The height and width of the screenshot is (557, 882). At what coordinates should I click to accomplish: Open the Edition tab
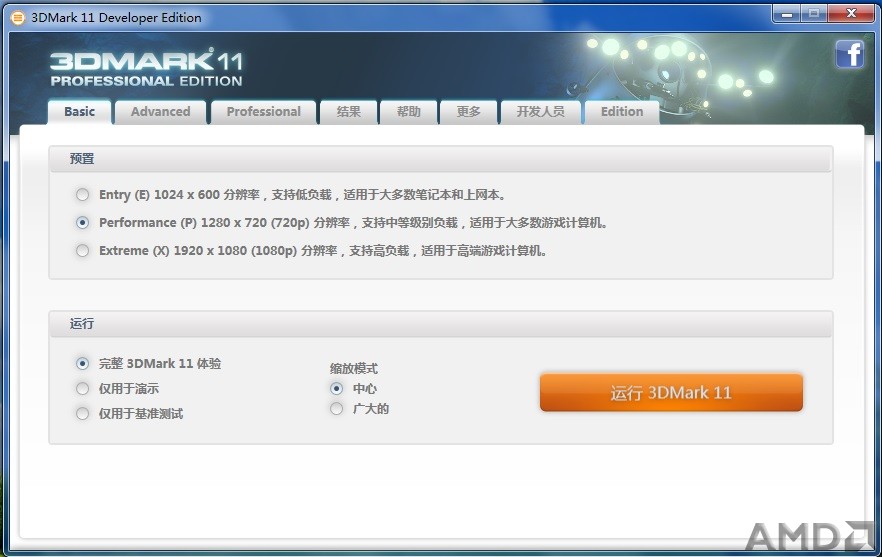(622, 112)
